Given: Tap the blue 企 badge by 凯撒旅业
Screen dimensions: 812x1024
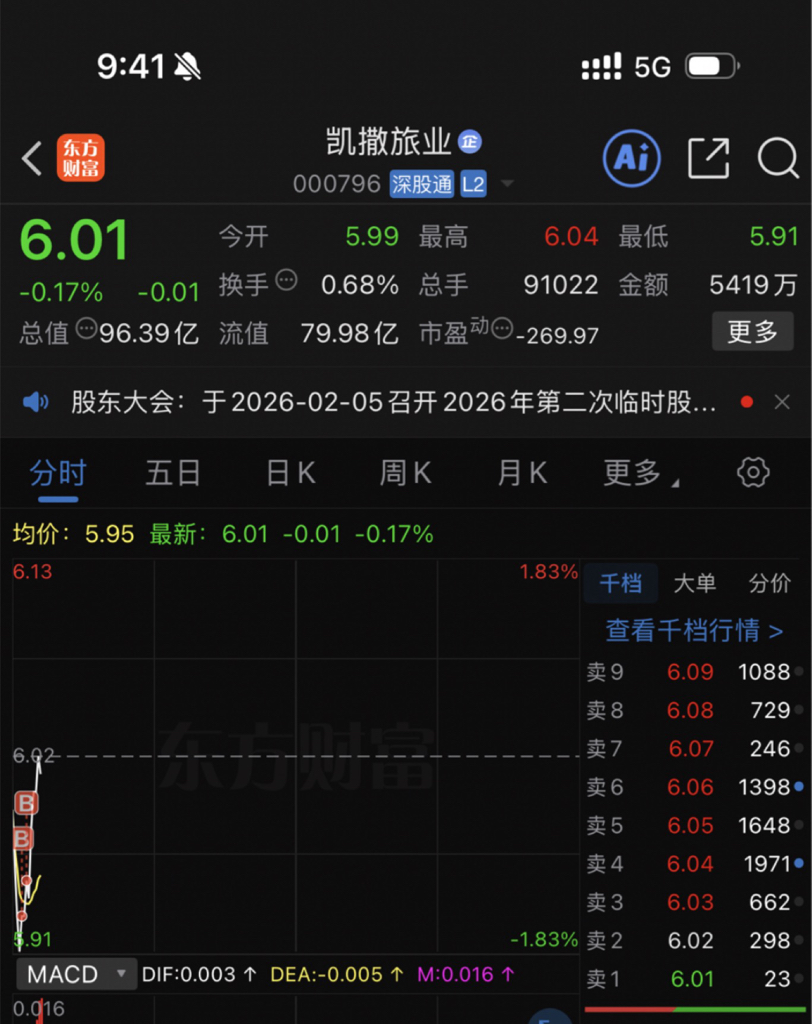Looking at the screenshot, I should (x=470, y=142).
